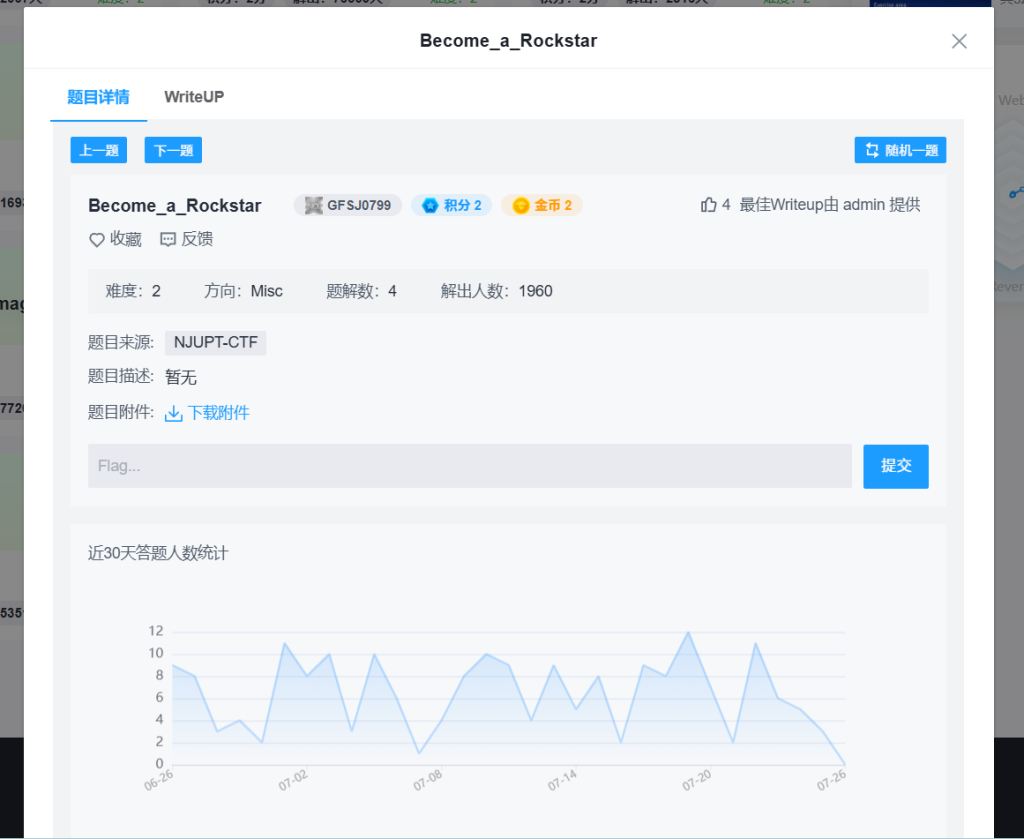Click the heart favorite icon
The width and height of the screenshot is (1024, 839).
97,240
